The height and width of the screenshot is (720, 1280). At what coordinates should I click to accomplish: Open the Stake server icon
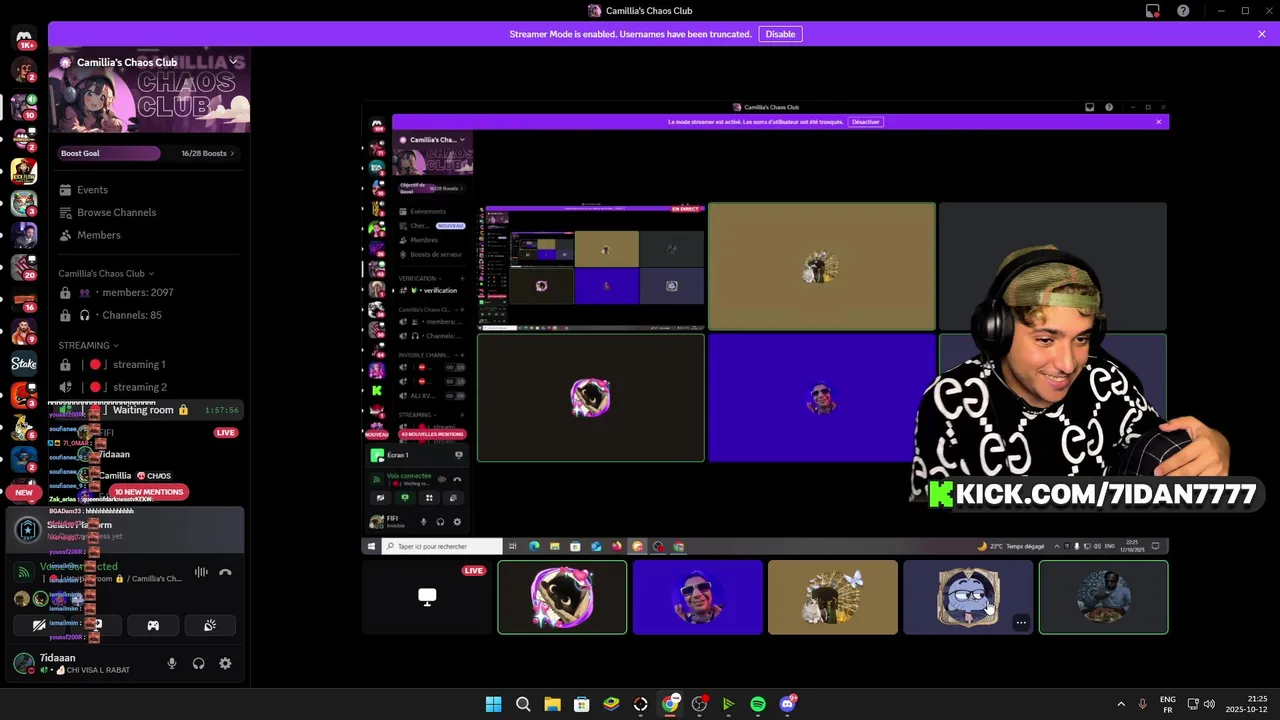point(24,364)
